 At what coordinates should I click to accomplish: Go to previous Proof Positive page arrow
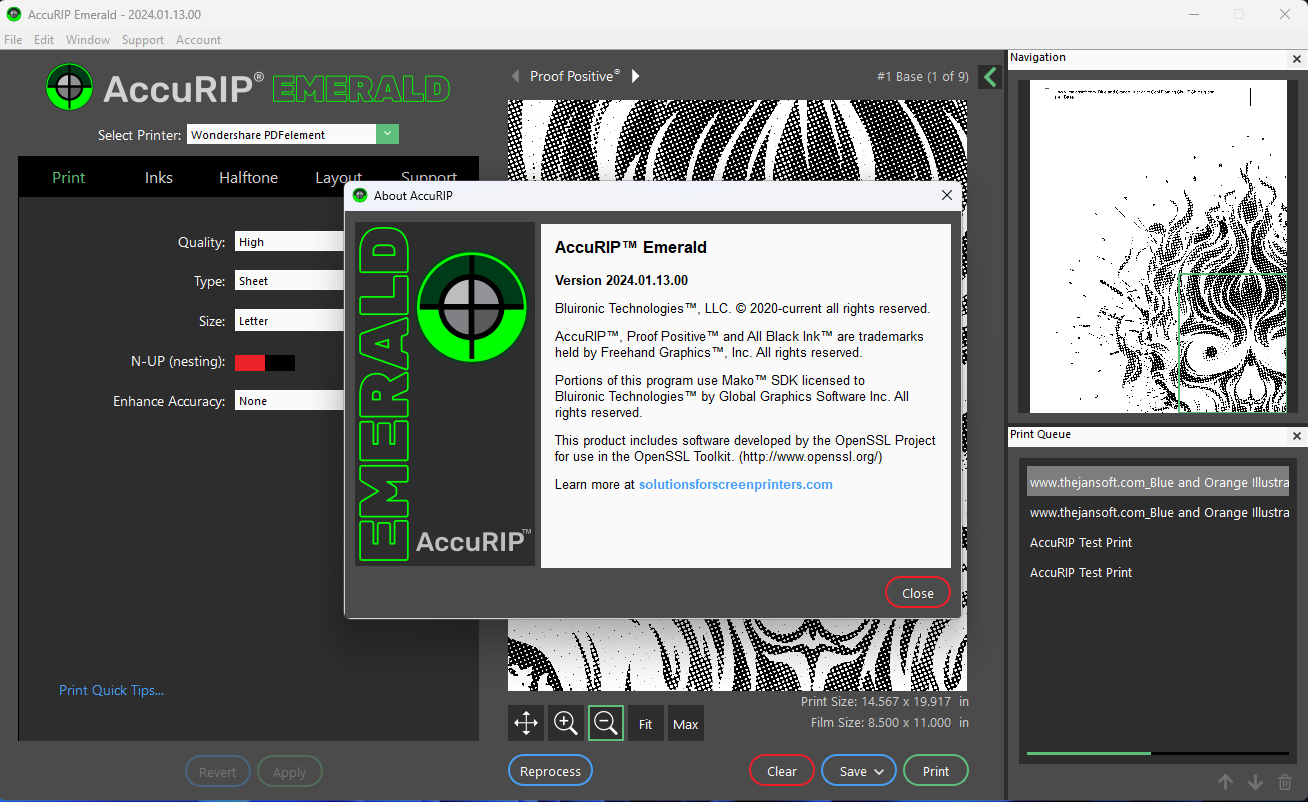point(516,76)
